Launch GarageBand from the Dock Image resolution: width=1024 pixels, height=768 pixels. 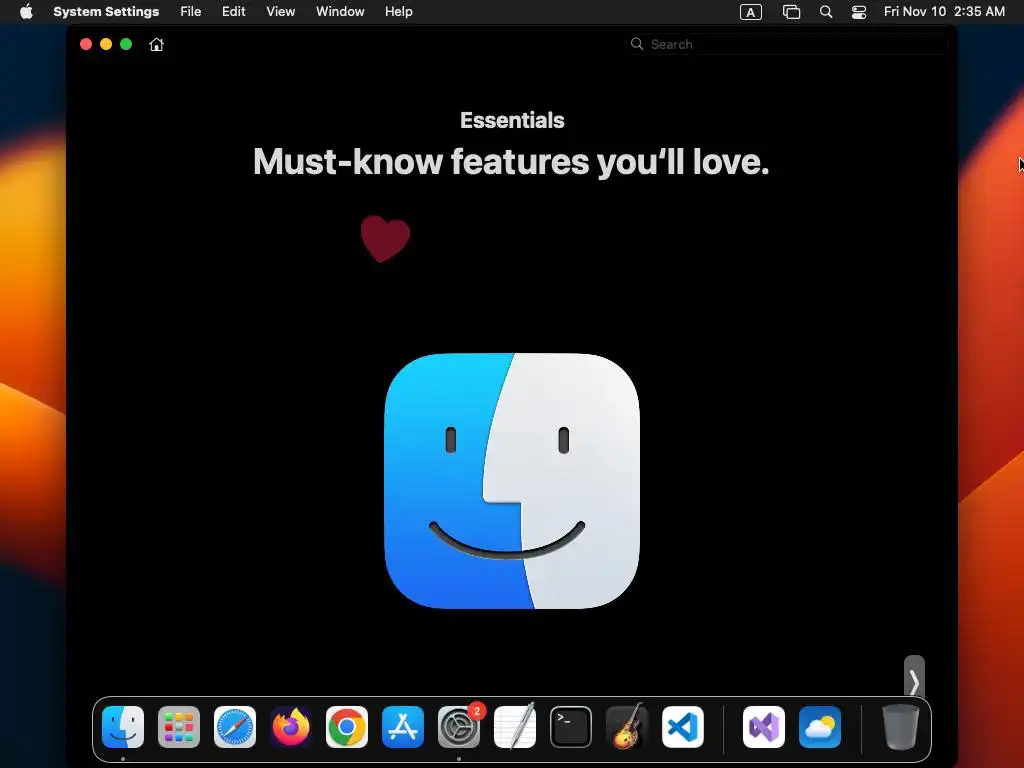coord(627,727)
